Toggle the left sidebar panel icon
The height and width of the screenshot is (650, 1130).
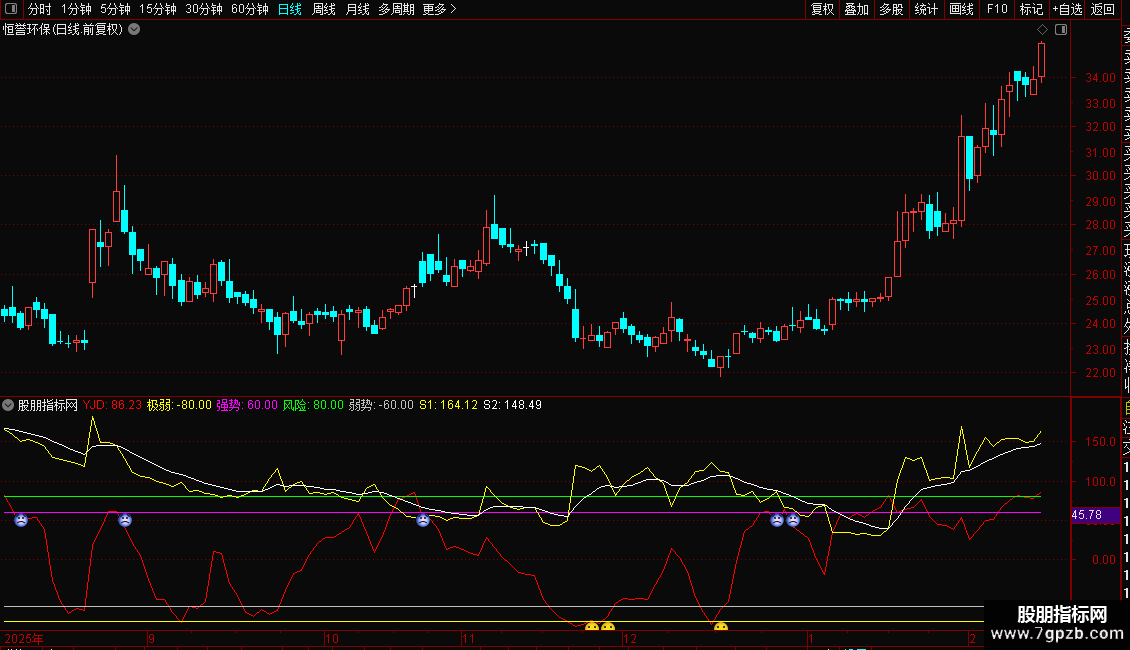tap(9, 9)
